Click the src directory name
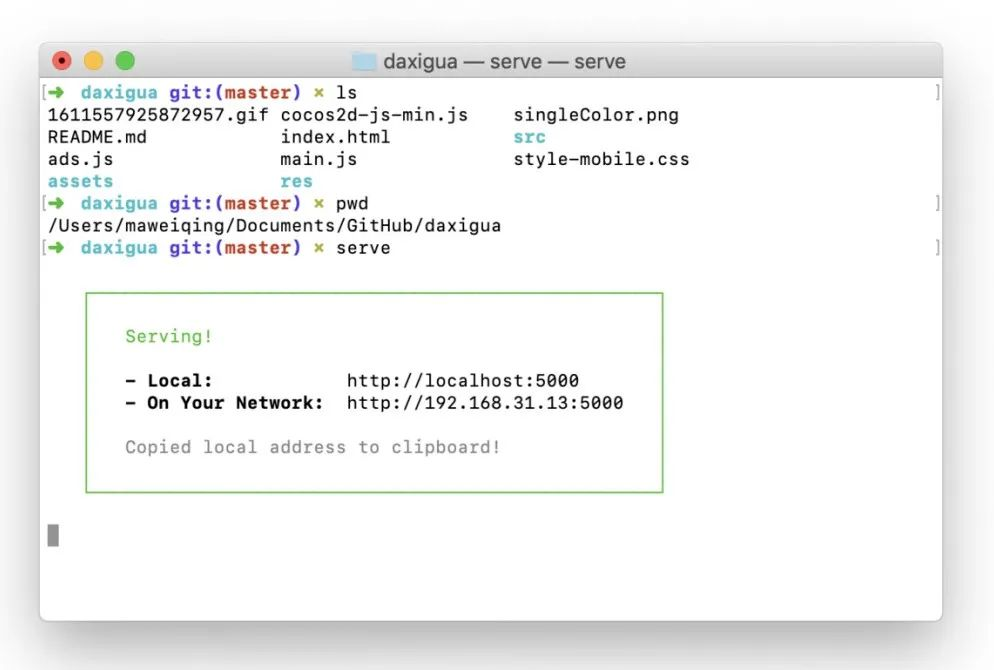The height and width of the screenshot is (670, 994). coord(529,137)
